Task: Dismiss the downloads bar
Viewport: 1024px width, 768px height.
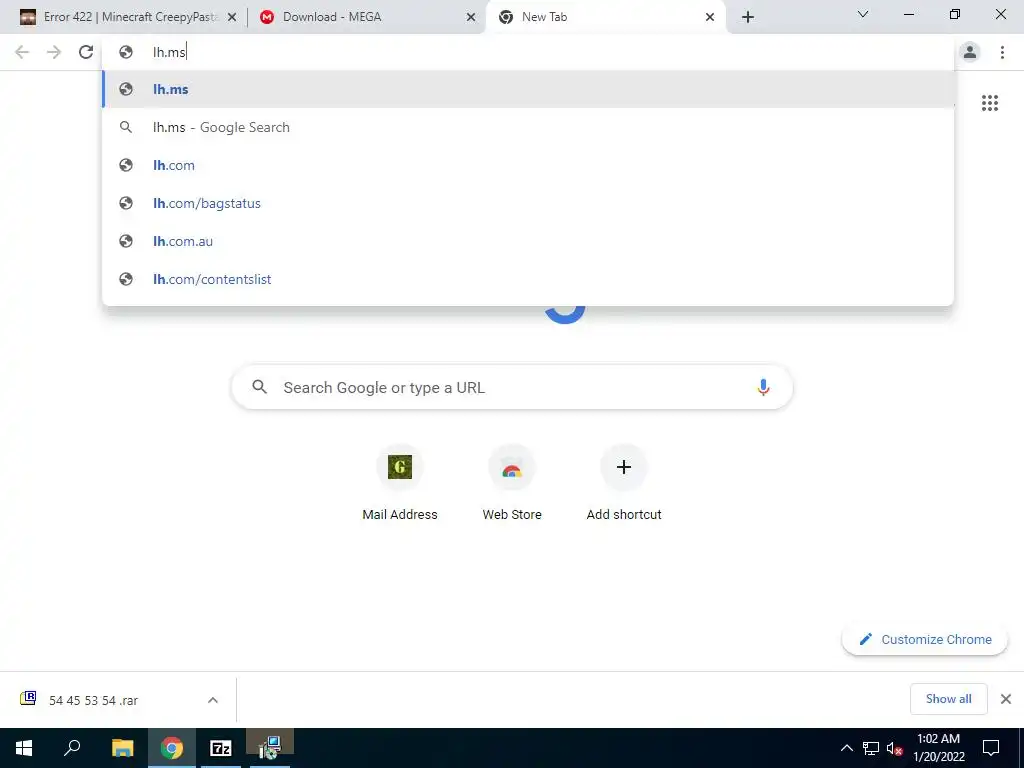Action: pyautogui.click(x=1006, y=699)
